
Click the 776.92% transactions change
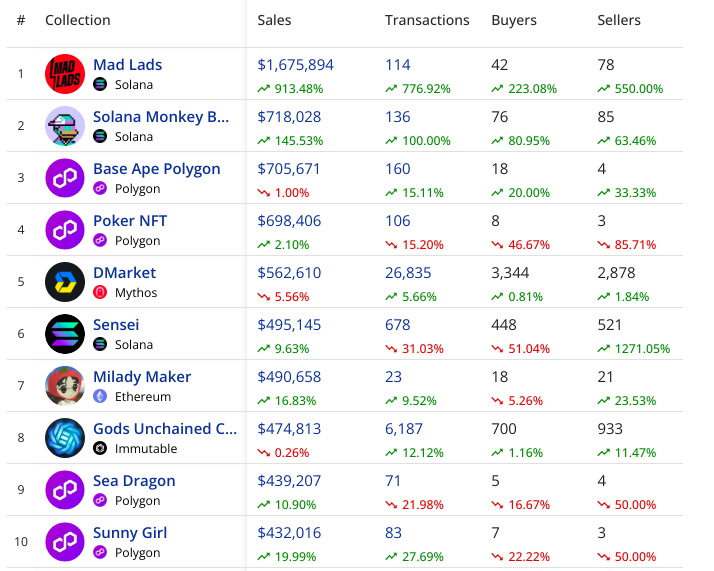pyautogui.click(x=426, y=88)
